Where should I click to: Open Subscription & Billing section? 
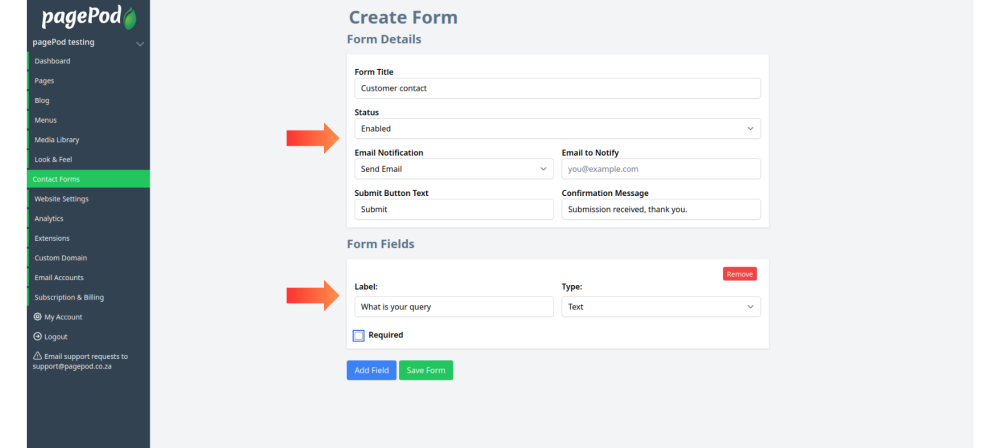tap(89, 297)
